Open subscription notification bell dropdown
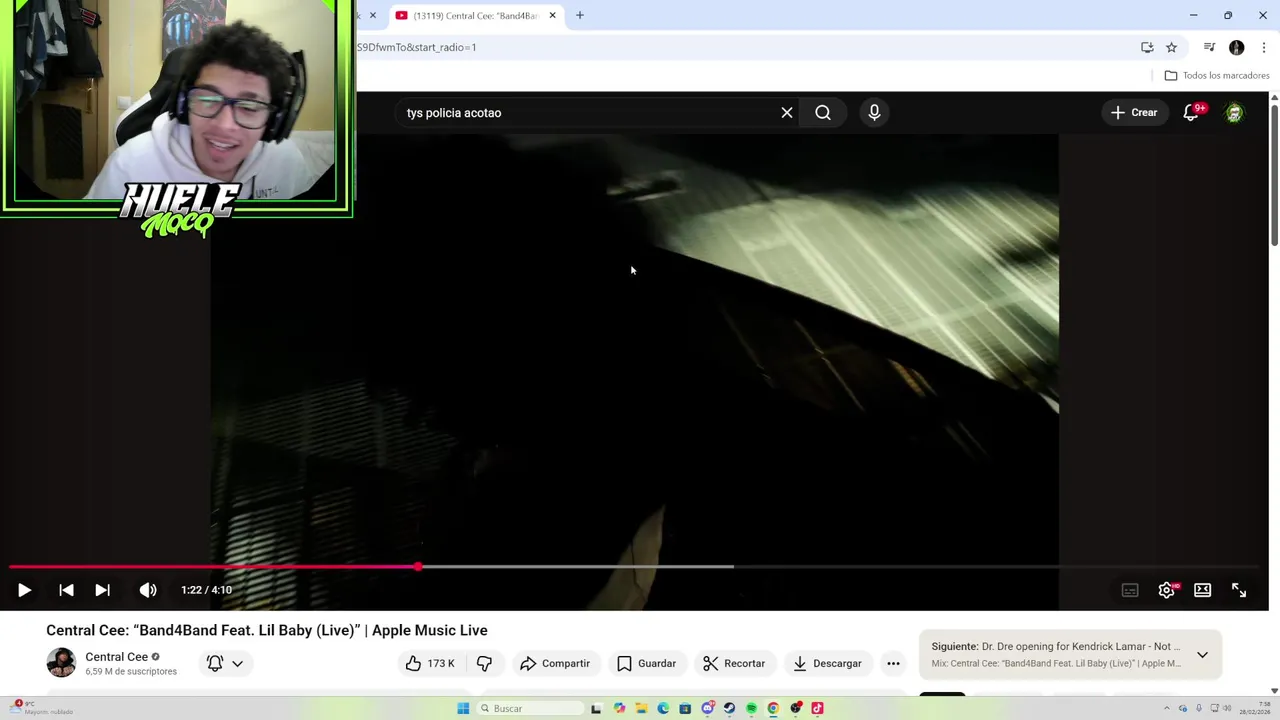 [225, 663]
